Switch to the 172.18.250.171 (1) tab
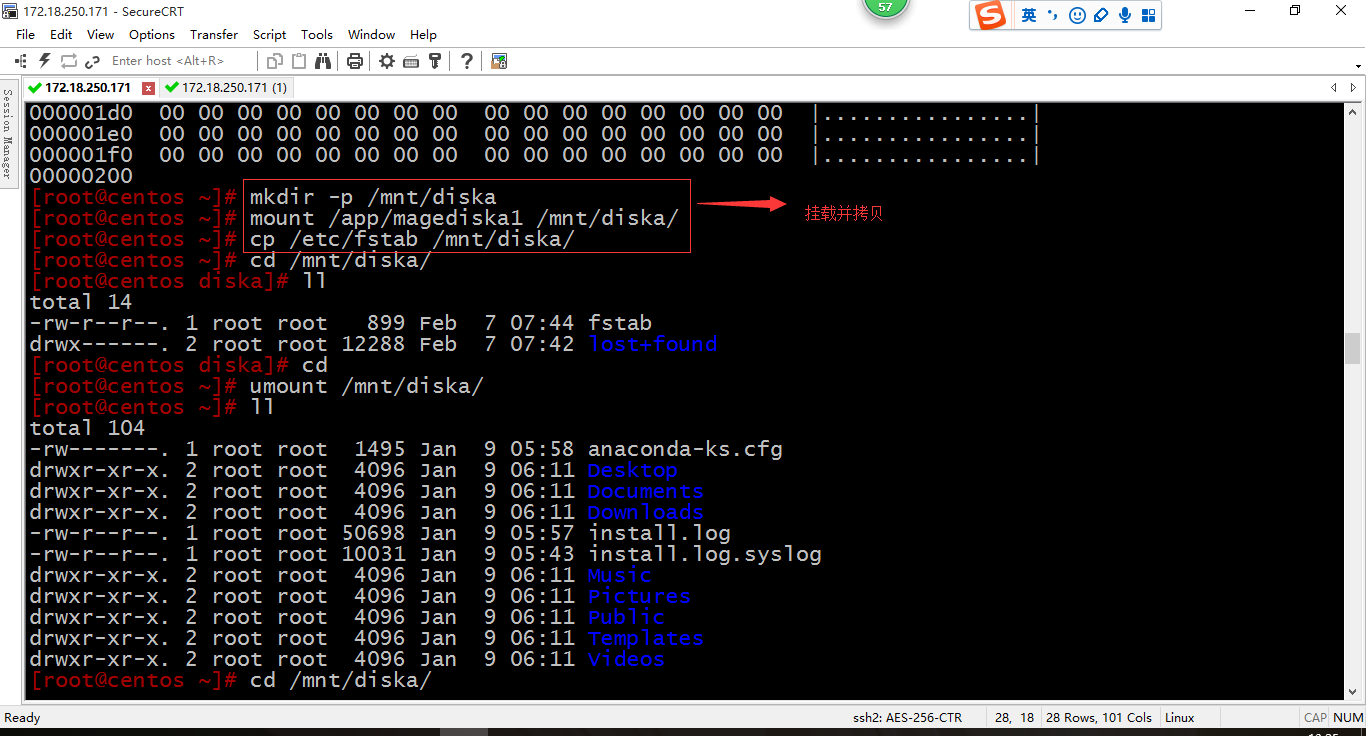 (229, 88)
